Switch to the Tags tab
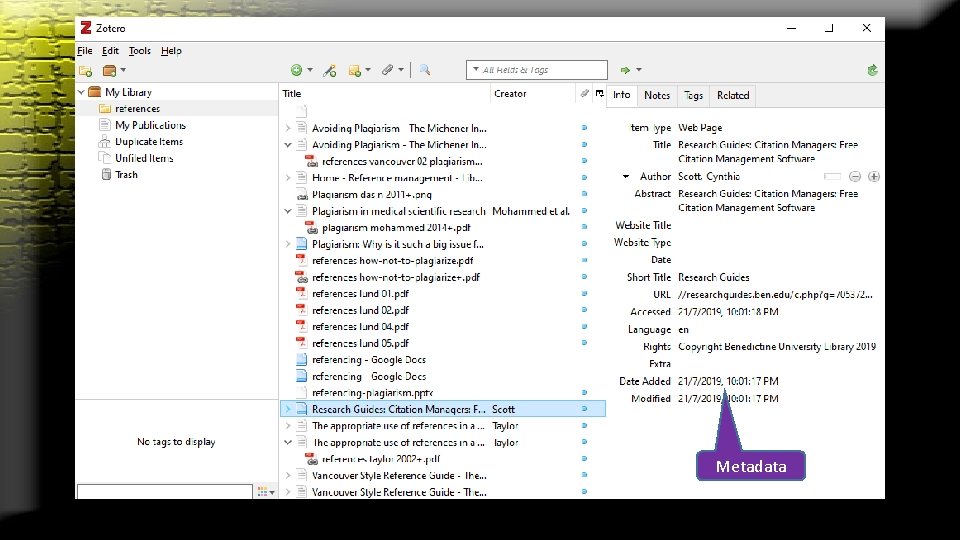The image size is (960, 540). tap(693, 95)
